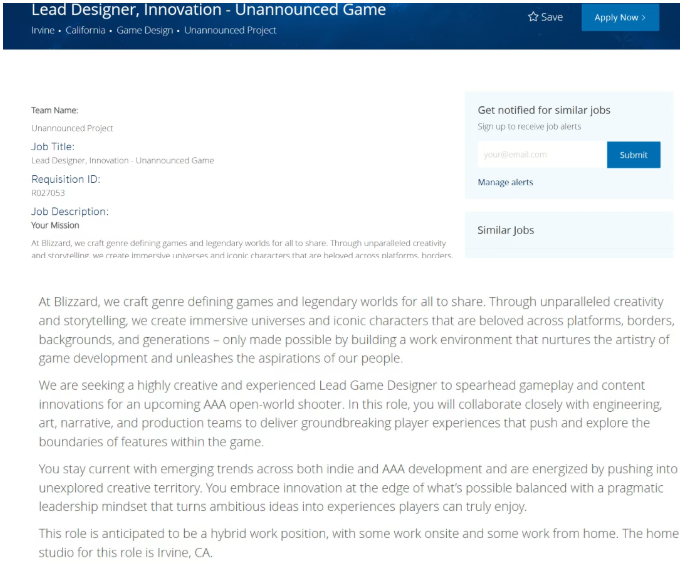The width and height of the screenshot is (688, 571).
Task: Expand the Similar Jobs panel heading
Action: tap(506, 230)
